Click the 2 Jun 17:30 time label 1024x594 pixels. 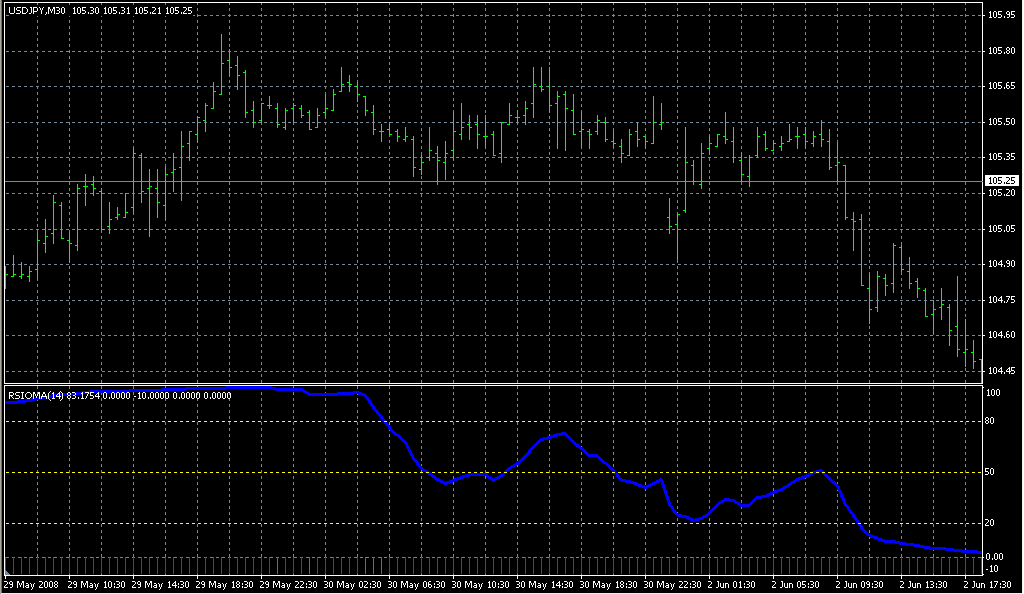989,584
